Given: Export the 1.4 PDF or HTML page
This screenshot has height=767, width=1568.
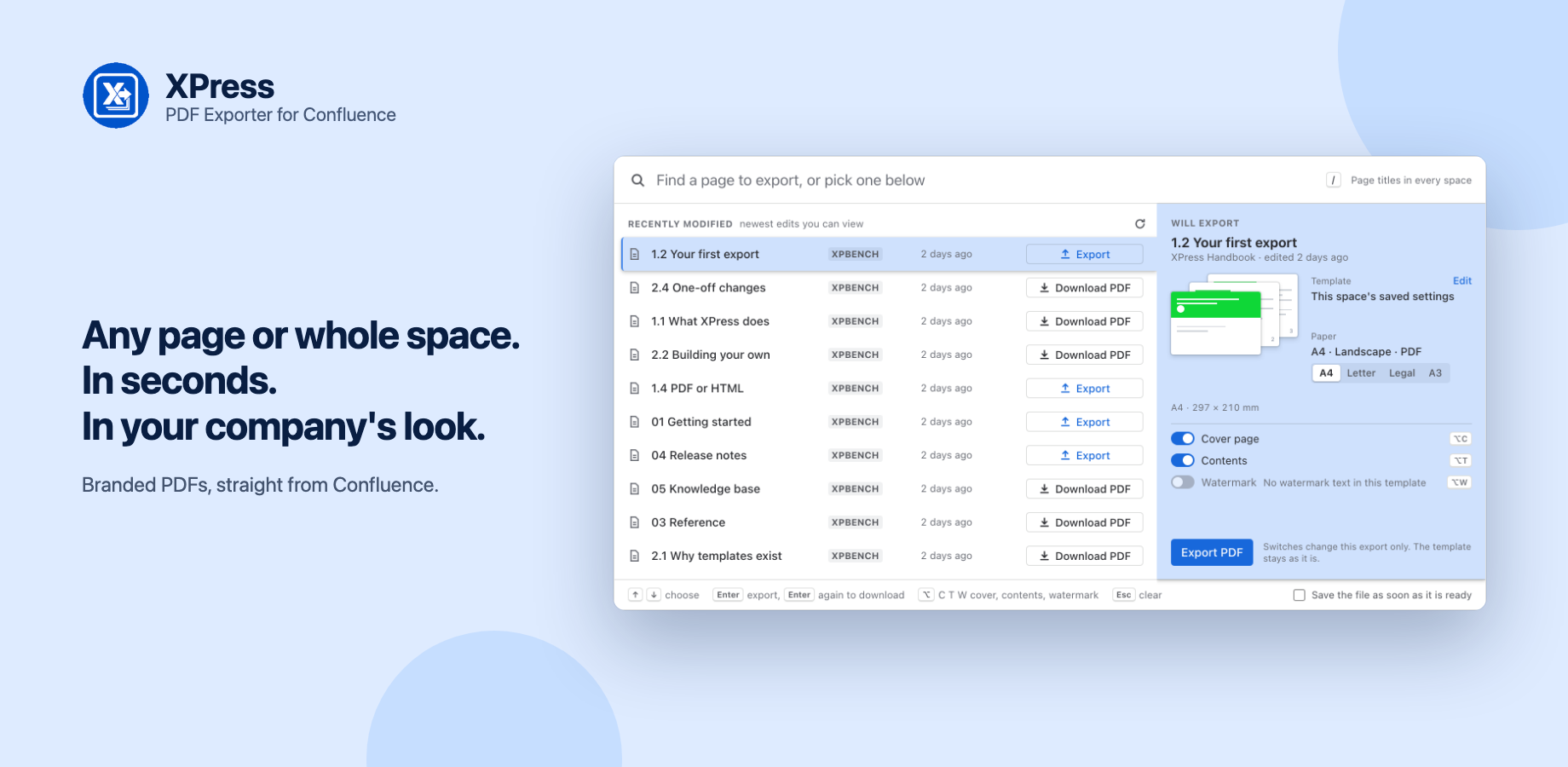Looking at the screenshot, I should 1085,389.
